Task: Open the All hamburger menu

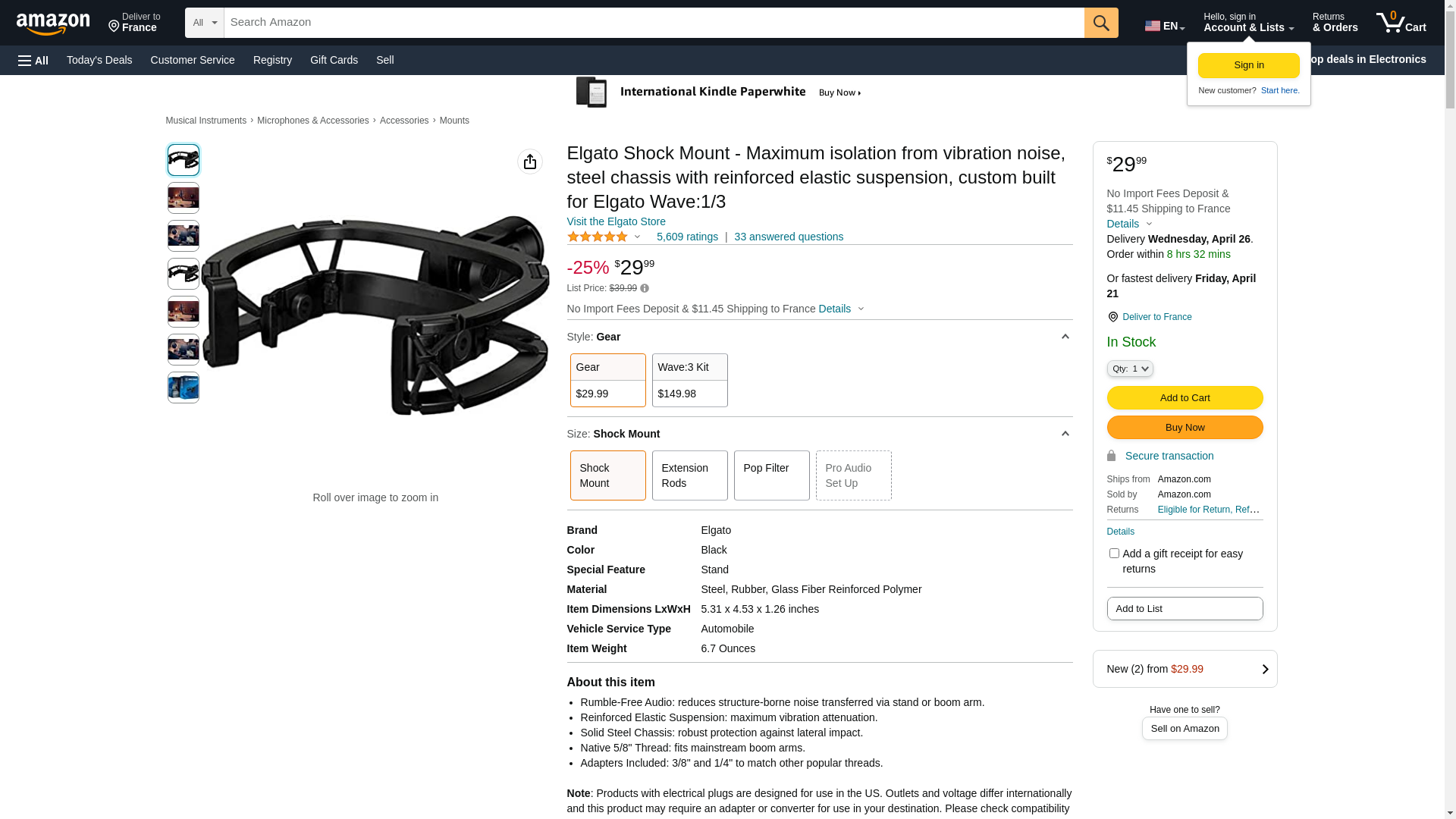Action: point(33,61)
